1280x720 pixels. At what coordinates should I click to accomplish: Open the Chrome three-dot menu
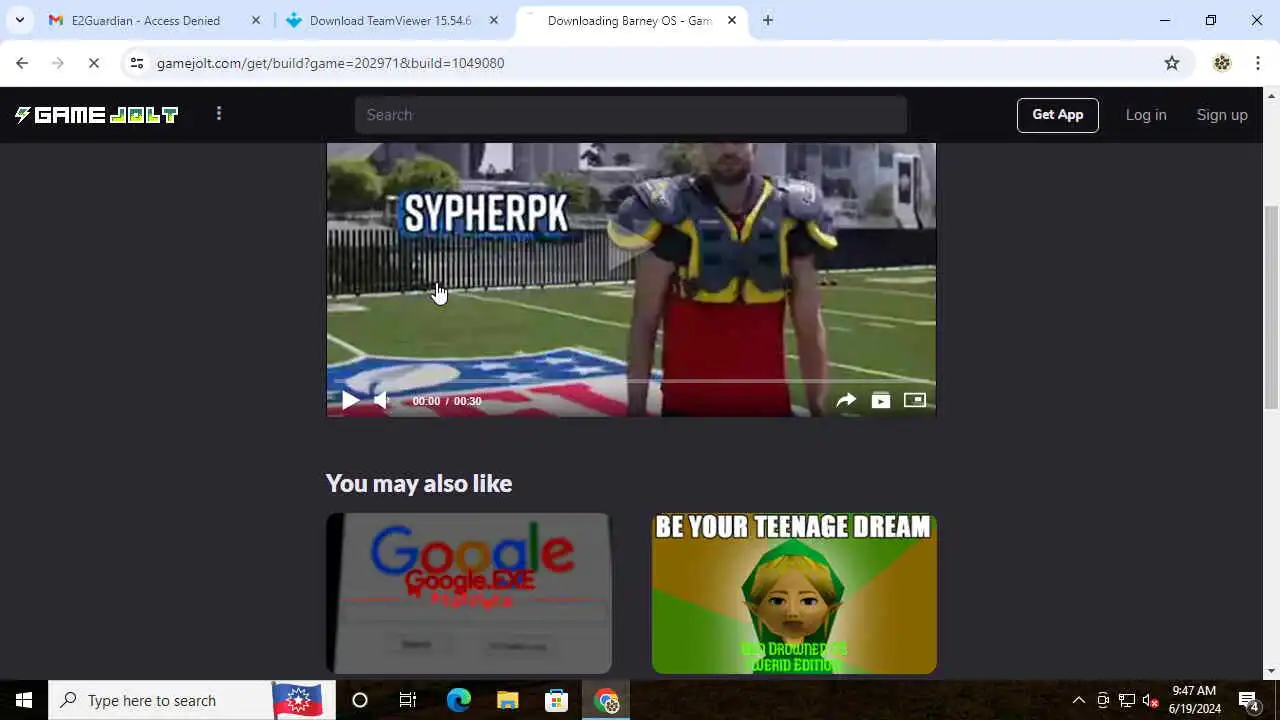pyautogui.click(x=1258, y=63)
